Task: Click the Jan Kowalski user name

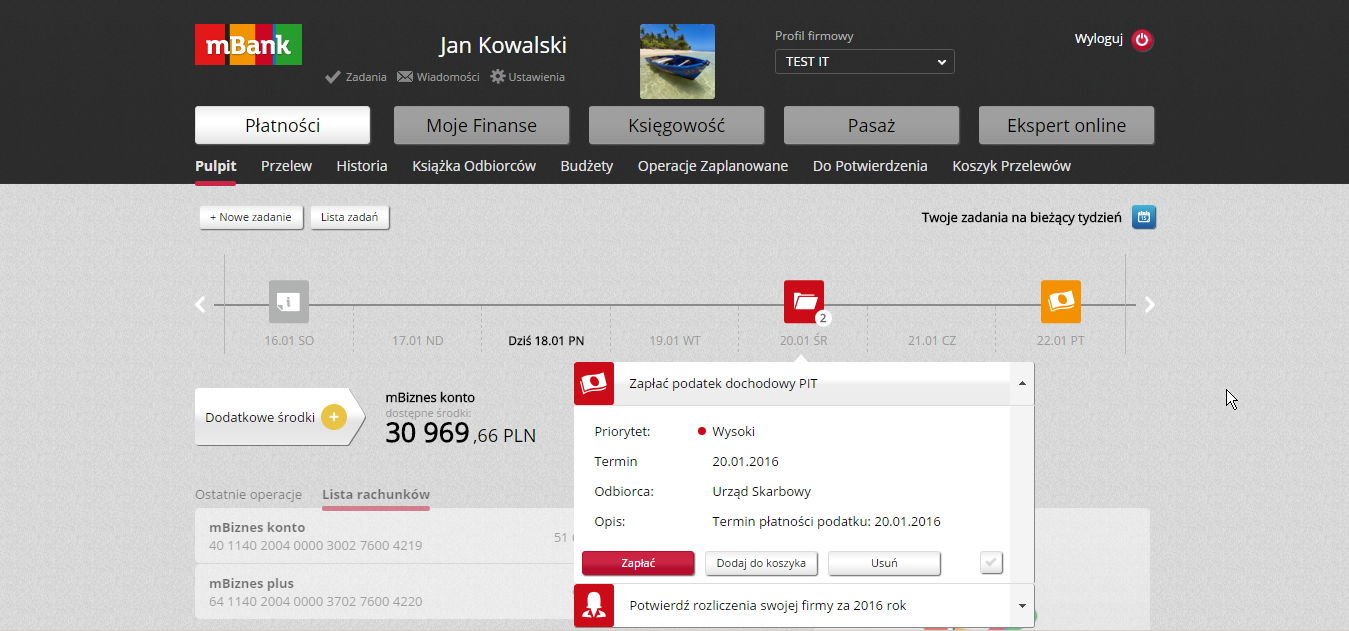Action: tap(503, 45)
